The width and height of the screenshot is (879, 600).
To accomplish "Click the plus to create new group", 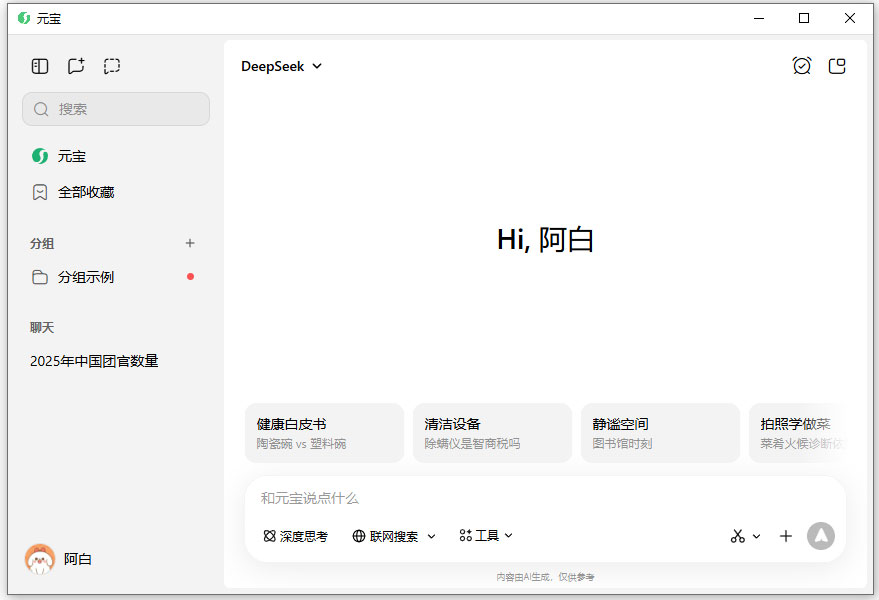I will pyautogui.click(x=190, y=243).
